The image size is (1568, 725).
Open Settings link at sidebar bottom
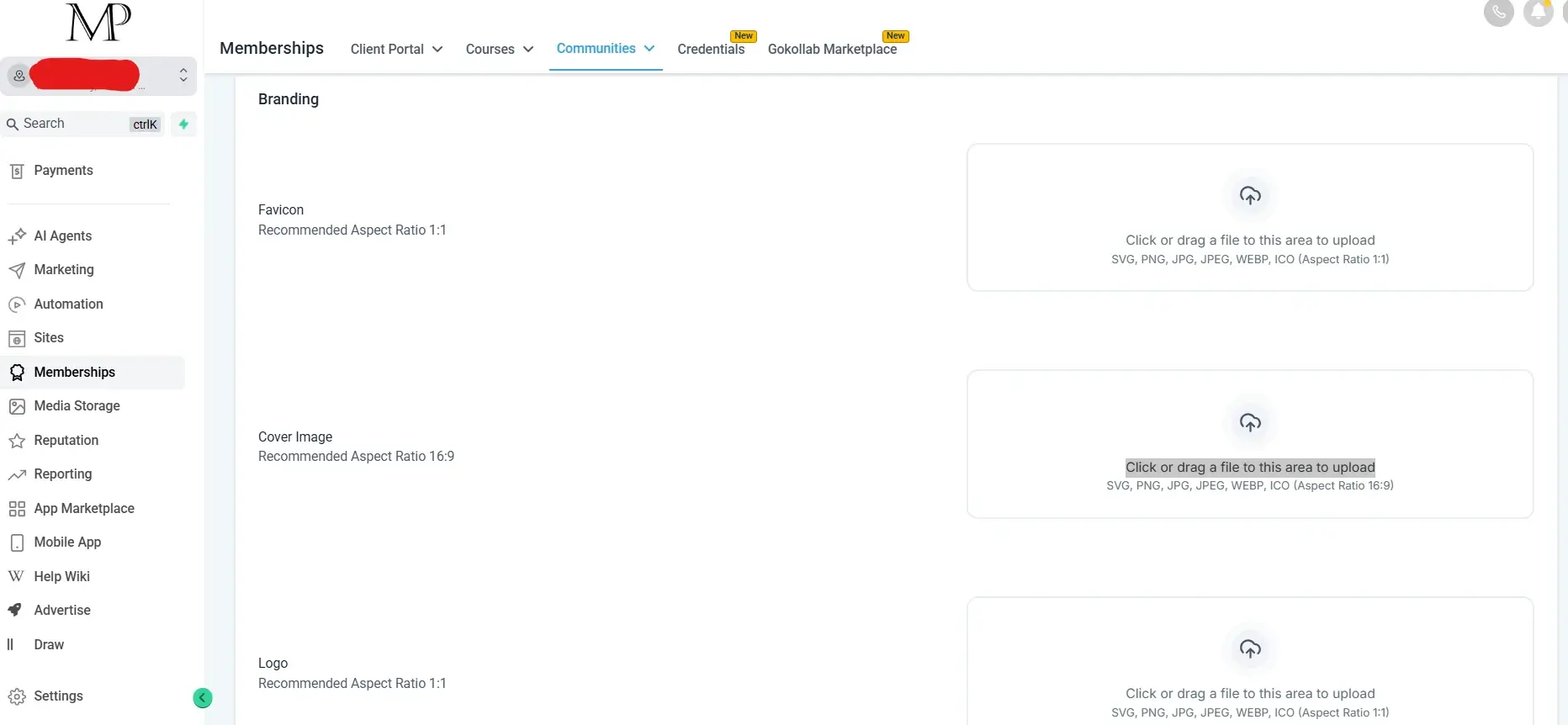click(x=59, y=696)
